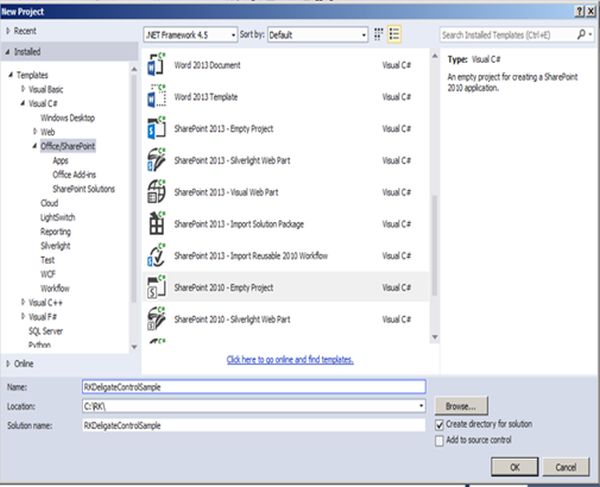Select SQL Server in the tree
The width and height of the screenshot is (600, 487).
(46, 331)
